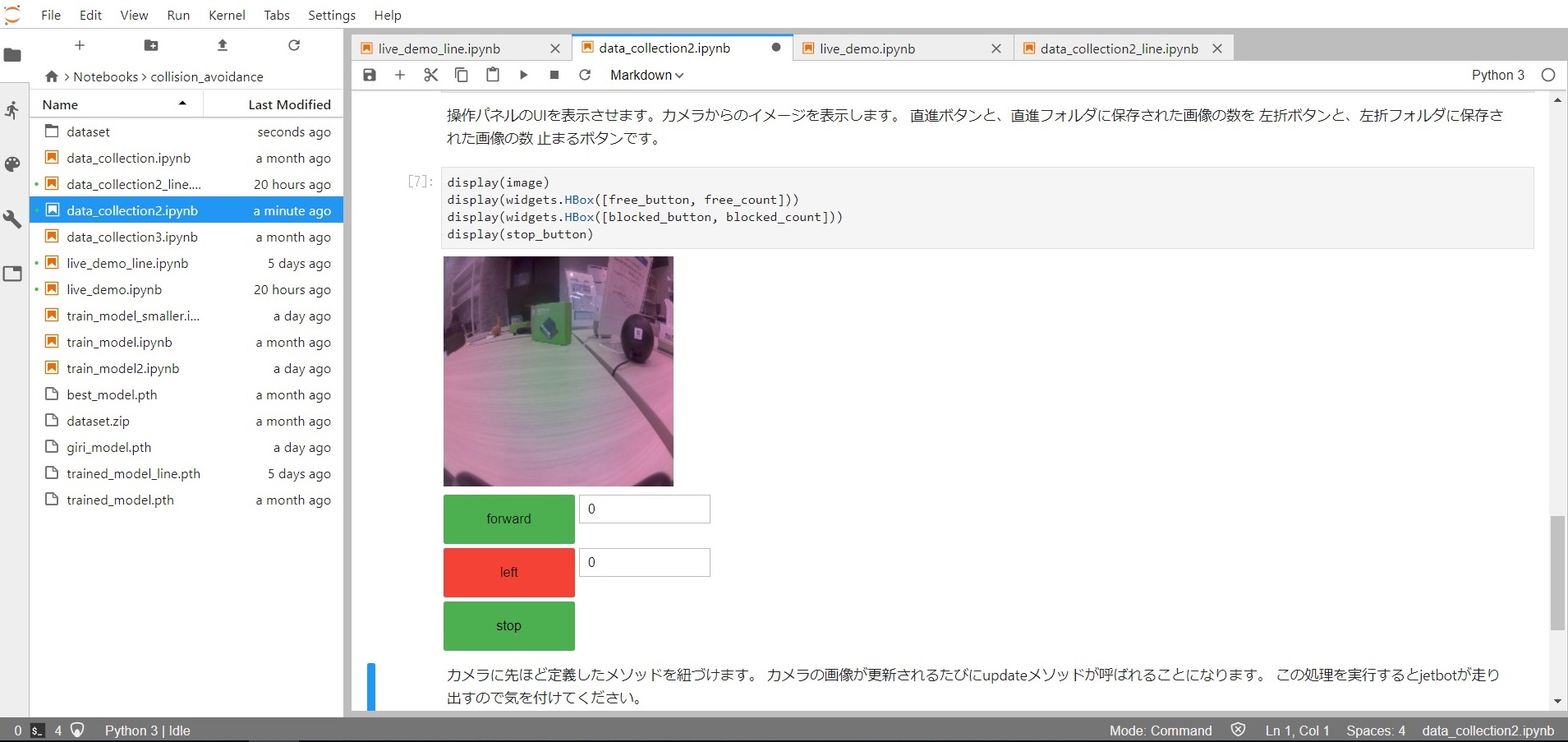Copy the selected cell
This screenshot has width=1568, height=742.
[462, 75]
